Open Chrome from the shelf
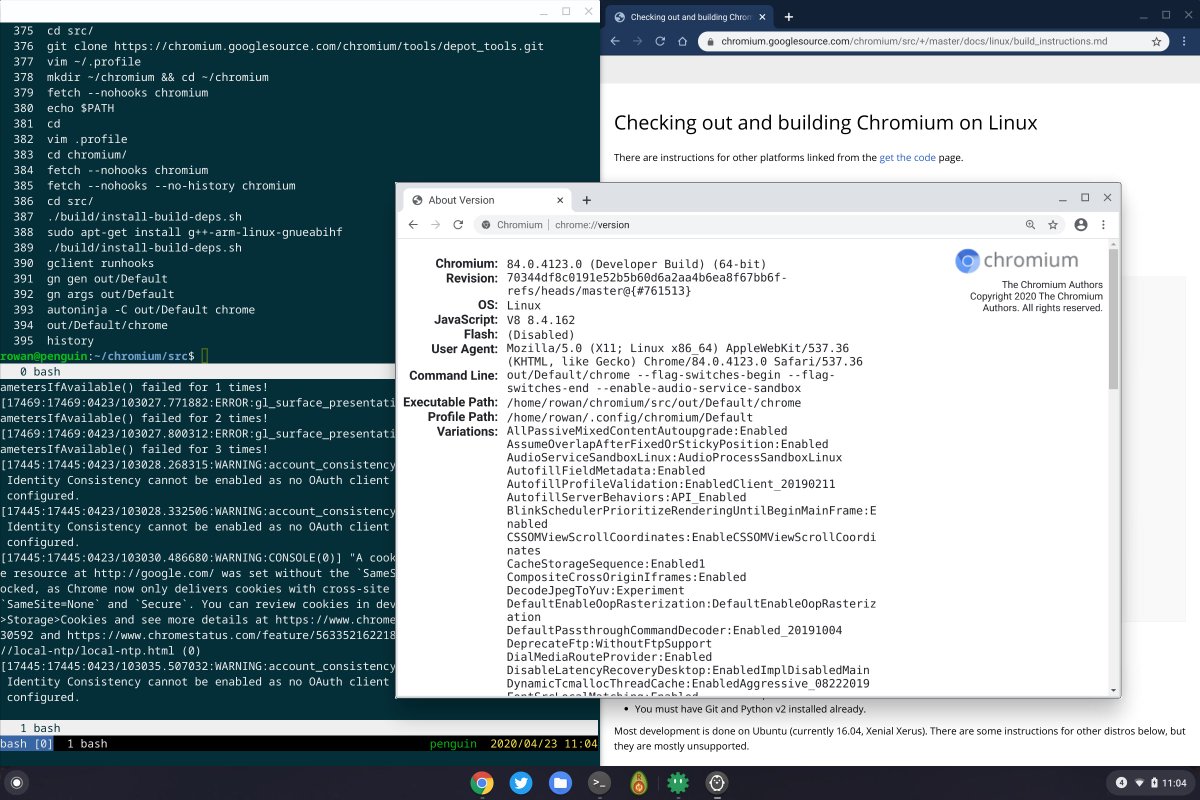The image size is (1200, 800). (x=481, y=783)
